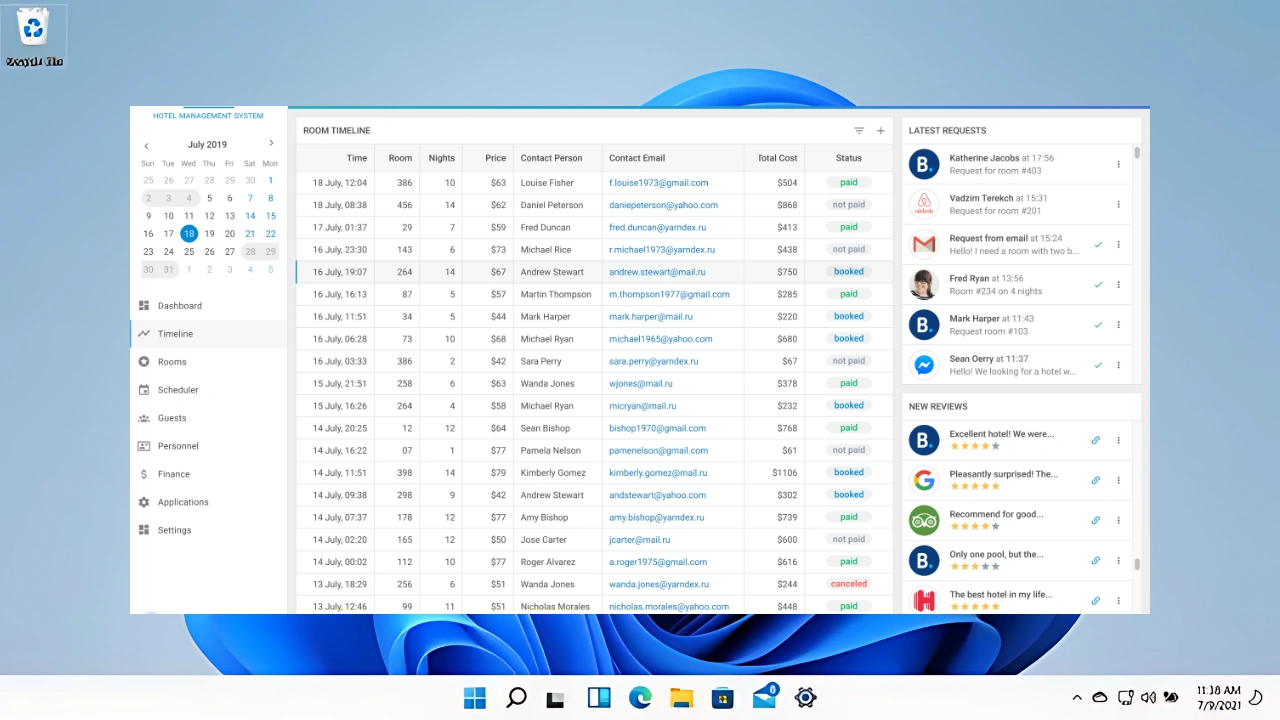Open link of "Only one pool" review
The width and height of the screenshot is (1280, 720).
1095,560
